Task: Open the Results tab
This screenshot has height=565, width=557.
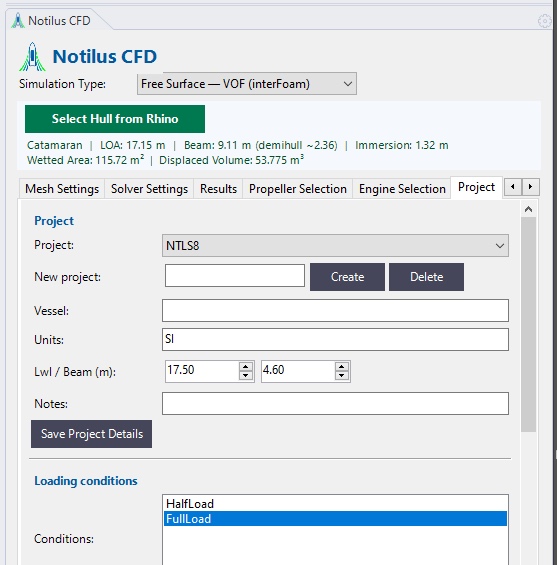Action: 218,188
